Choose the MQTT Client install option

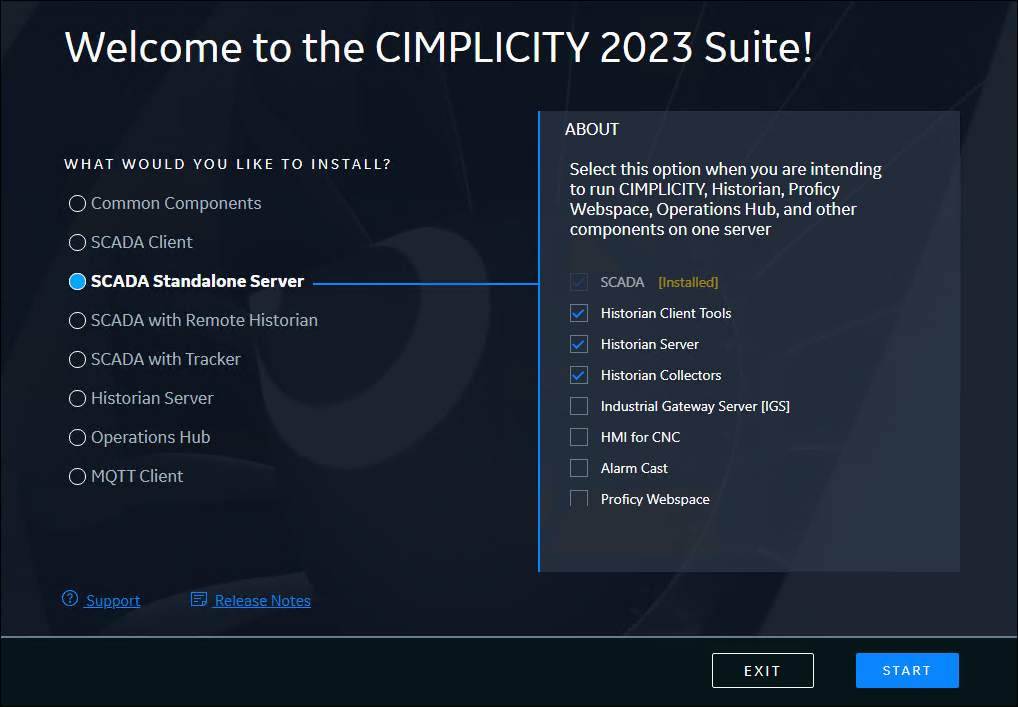pos(77,476)
